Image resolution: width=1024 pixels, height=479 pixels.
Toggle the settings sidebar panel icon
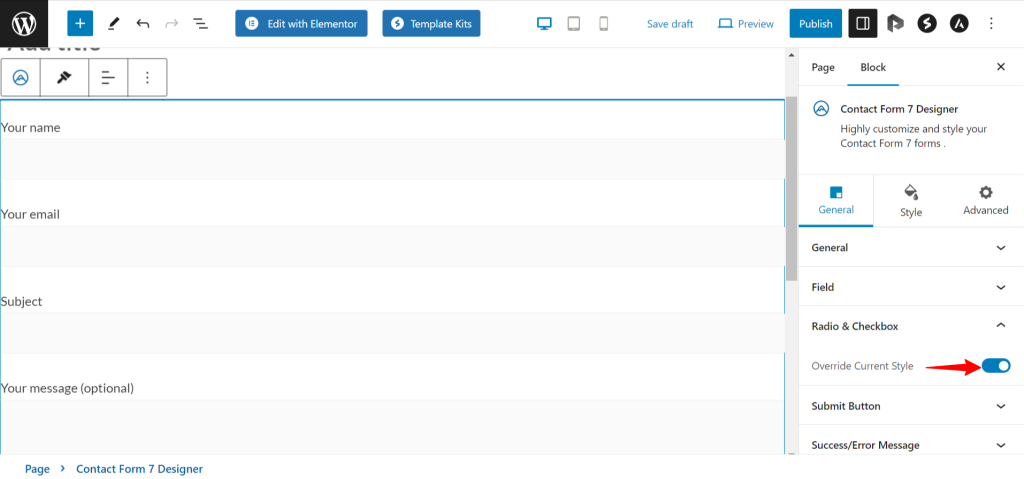pos(863,23)
